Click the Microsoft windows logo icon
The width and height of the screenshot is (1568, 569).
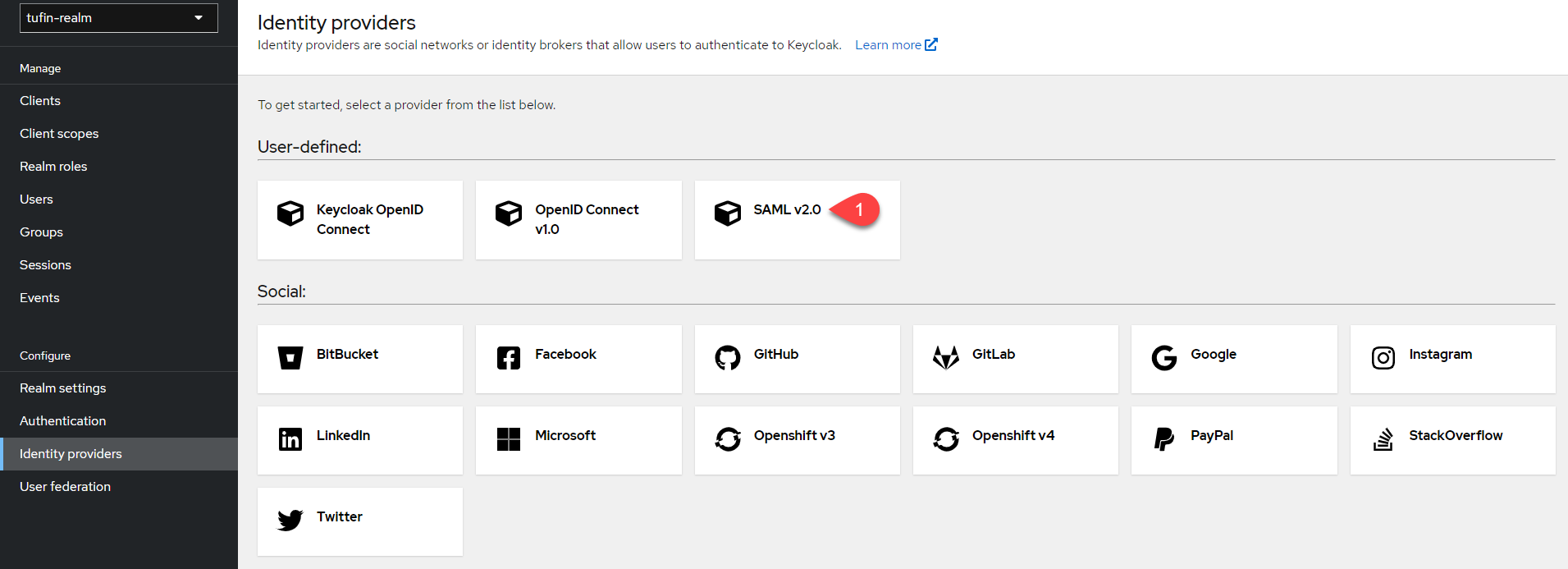pyautogui.click(x=508, y=439)
